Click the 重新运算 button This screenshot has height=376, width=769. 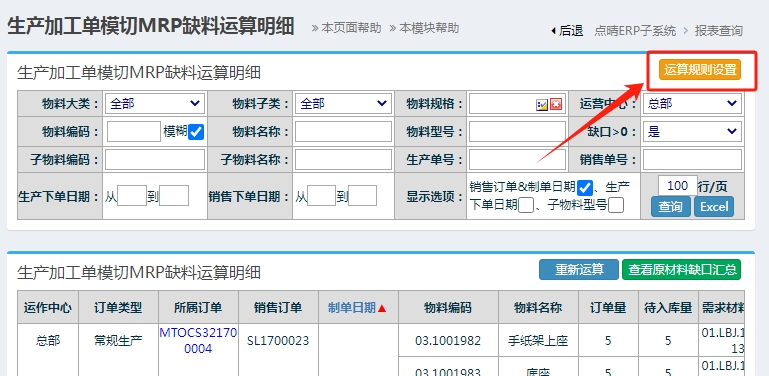[x=579, y=270]
